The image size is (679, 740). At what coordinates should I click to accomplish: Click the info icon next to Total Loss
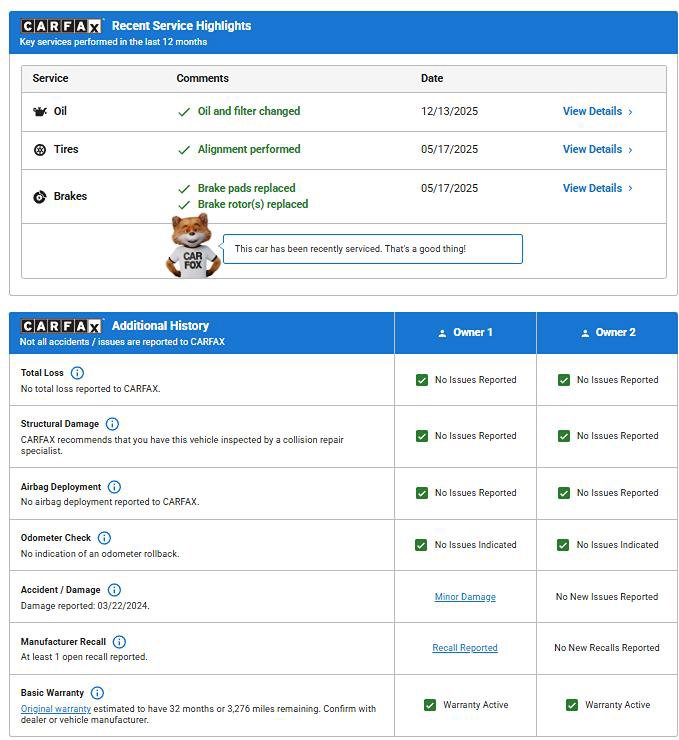coord(77,373)
